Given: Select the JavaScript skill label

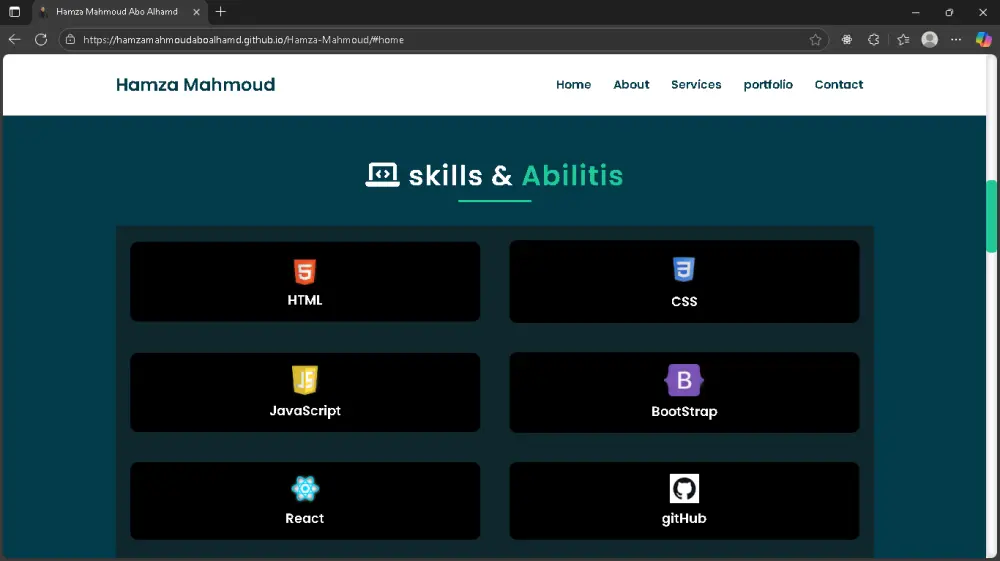Looking at the screenshot, I should point(305,411).
